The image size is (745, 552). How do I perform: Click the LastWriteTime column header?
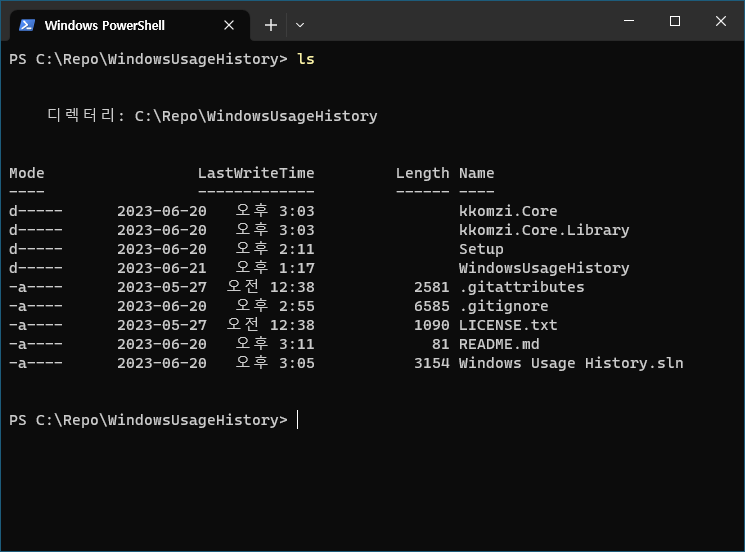pyautogui.click(x=256, y=173)
